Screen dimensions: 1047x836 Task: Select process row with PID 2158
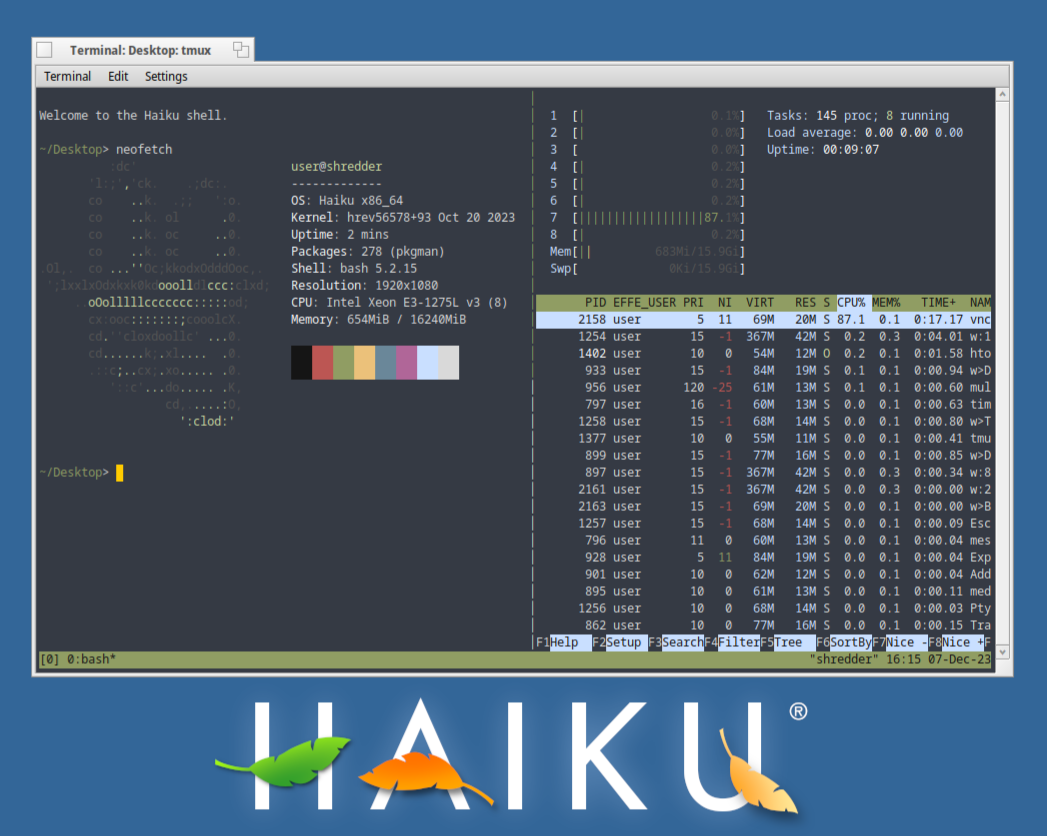763,320
